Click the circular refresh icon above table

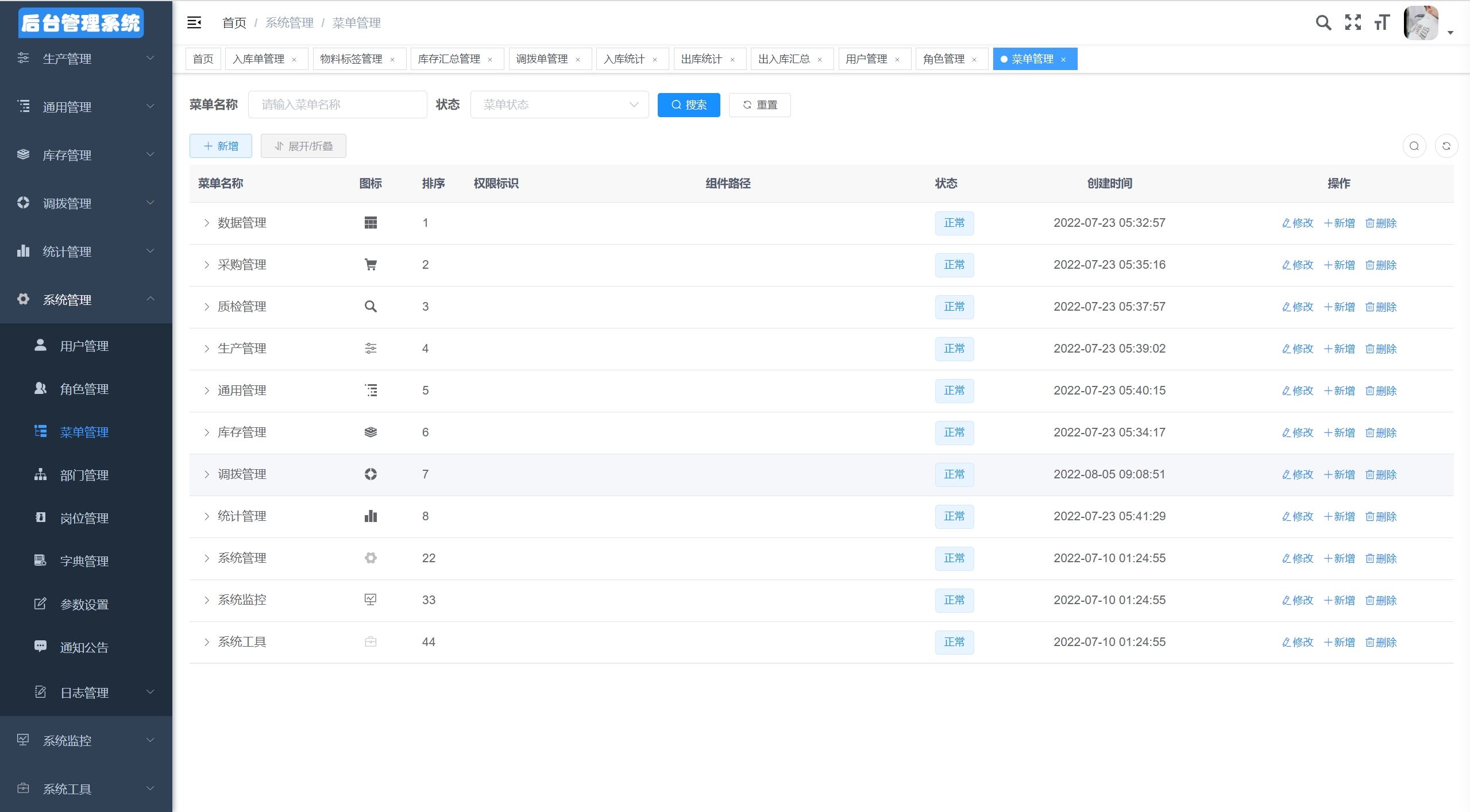(x=1446, y=146)
